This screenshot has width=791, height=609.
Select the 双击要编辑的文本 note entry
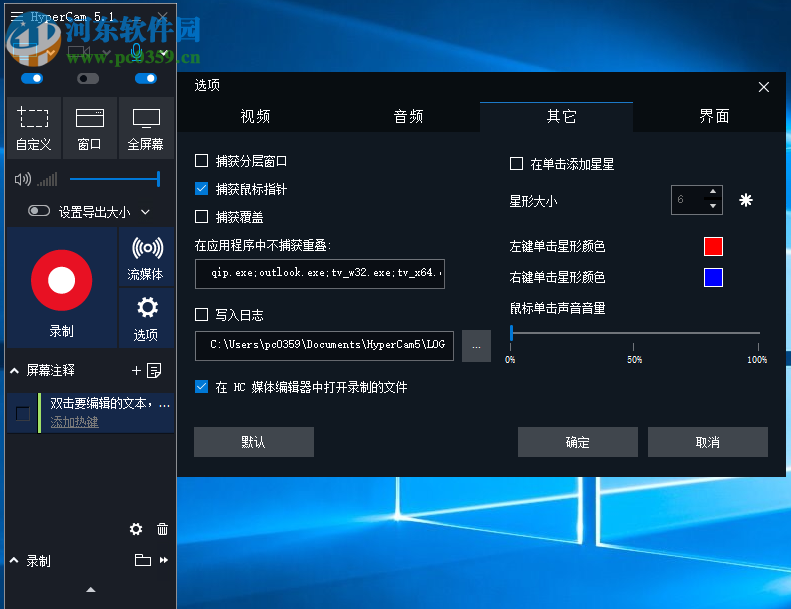click(x=109, y=404)
